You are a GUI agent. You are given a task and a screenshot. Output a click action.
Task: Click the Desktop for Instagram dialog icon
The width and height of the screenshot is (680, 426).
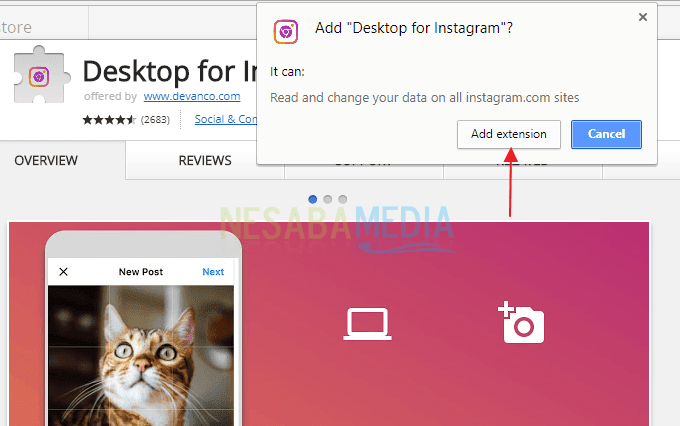285,32
